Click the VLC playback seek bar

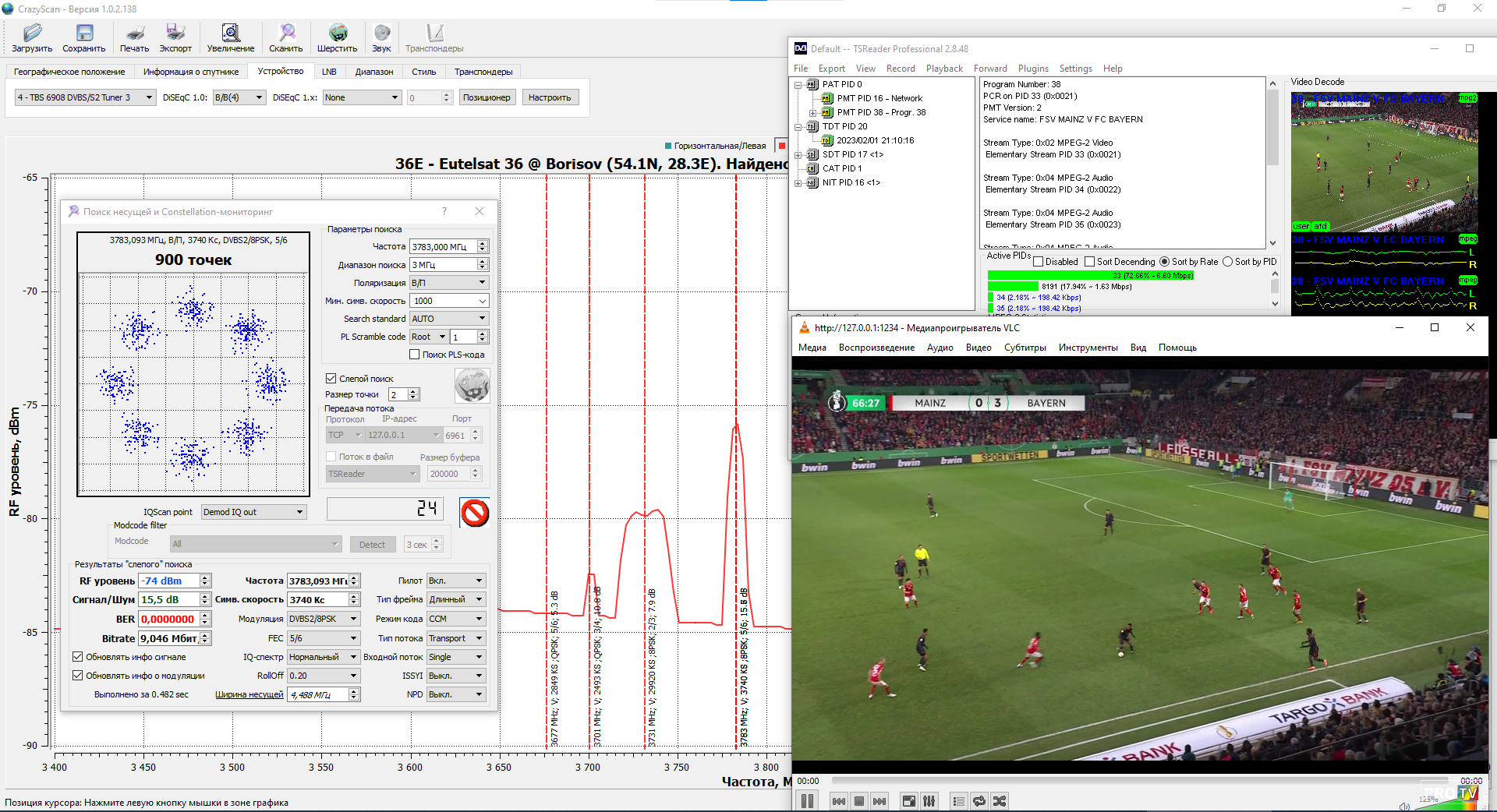click(1138, 780)
